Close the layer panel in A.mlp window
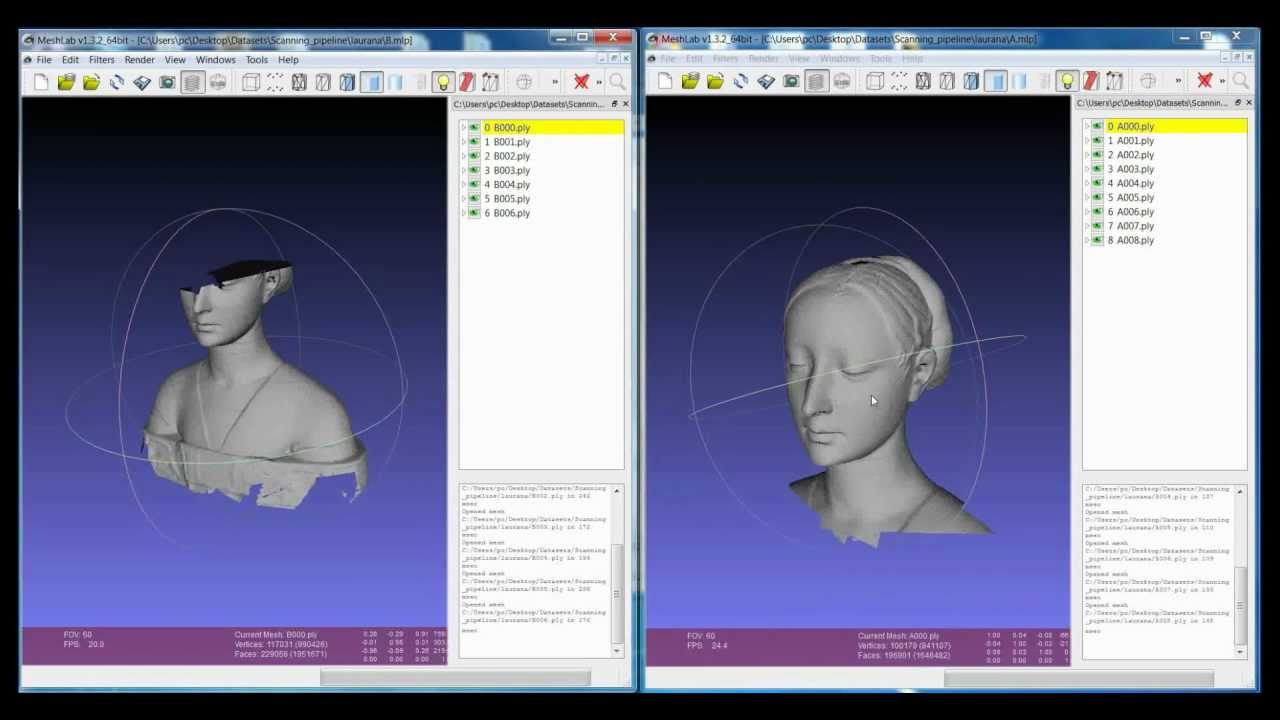The width and height of the screenshot is (1280, 720). coord(1249,103)
